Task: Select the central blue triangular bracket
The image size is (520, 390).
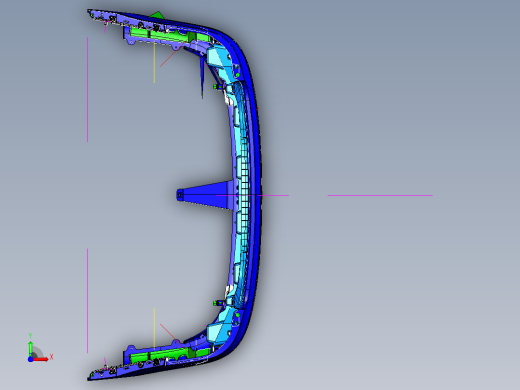Action: pos(204,194)
